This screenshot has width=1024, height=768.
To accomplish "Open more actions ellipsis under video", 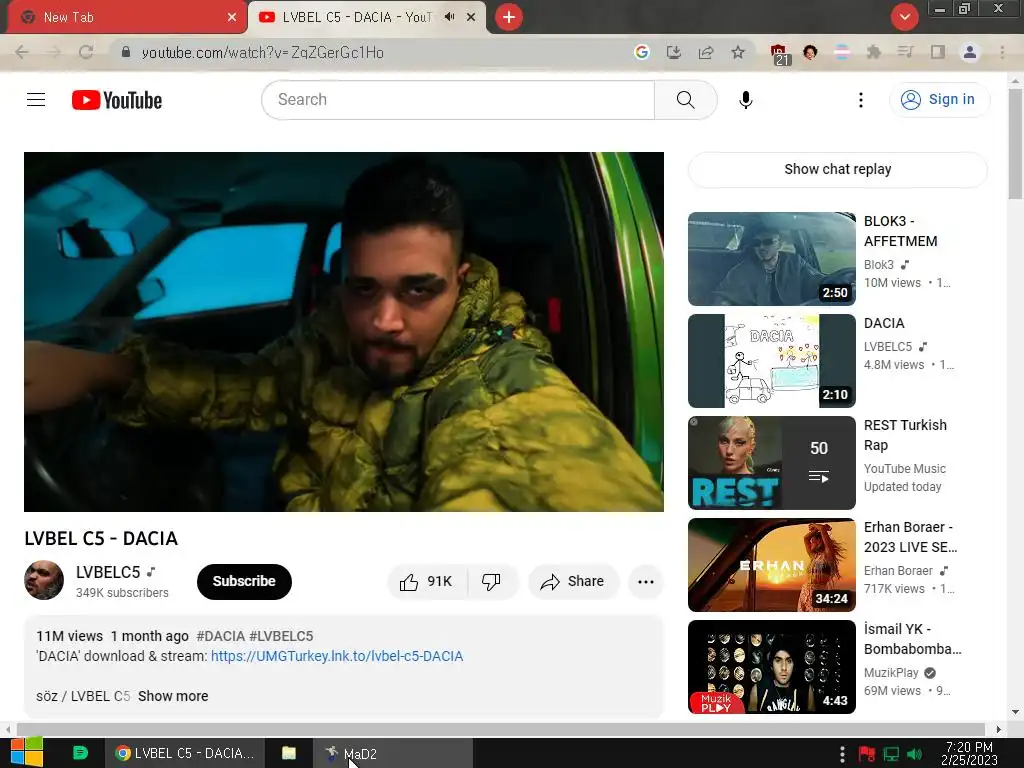I will pos(646,582).
